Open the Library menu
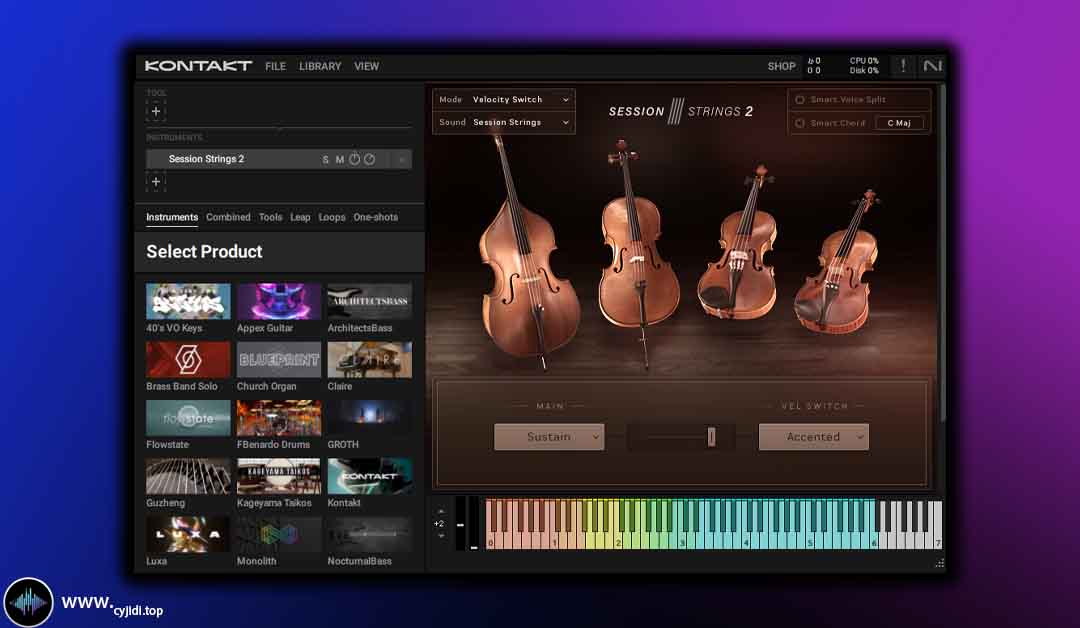Image resolution: width=1080 pixels, height=628 pixels. coord(320,66)
